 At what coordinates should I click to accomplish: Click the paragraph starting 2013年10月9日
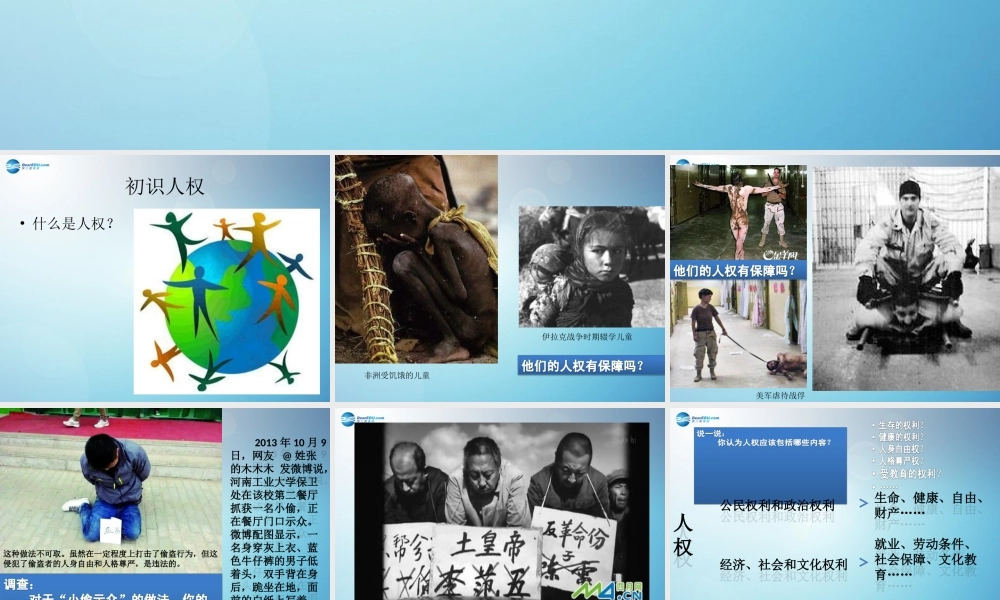tap(279, 518)
